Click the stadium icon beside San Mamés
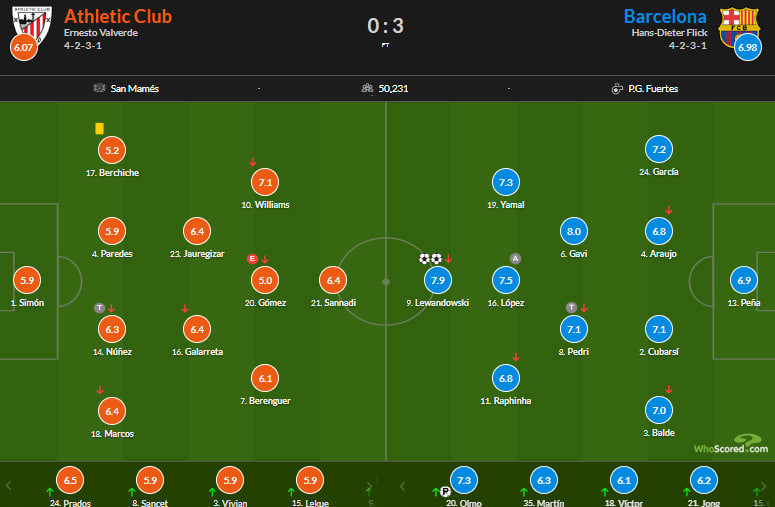775x507 pixels. 99,88
